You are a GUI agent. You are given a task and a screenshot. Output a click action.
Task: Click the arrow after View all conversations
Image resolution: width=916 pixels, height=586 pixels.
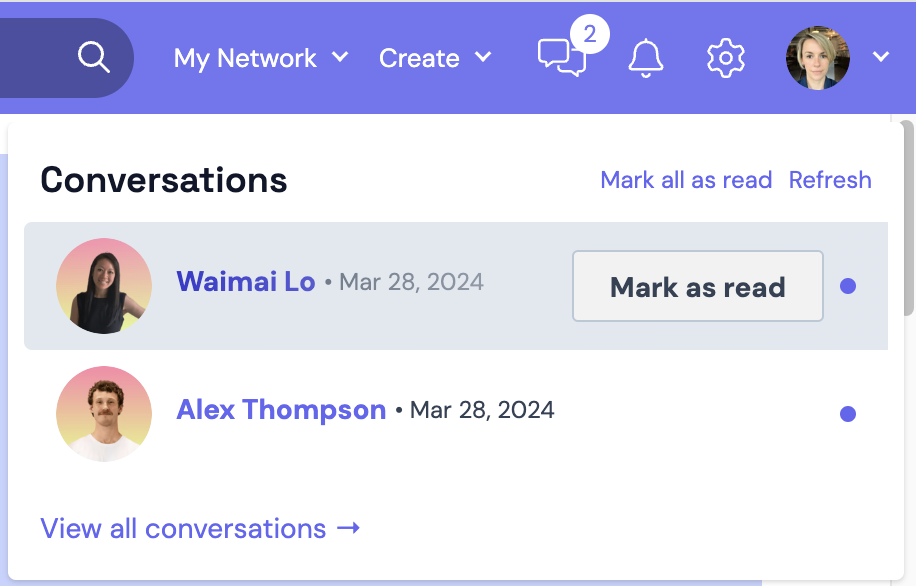[x=348, y=529]
